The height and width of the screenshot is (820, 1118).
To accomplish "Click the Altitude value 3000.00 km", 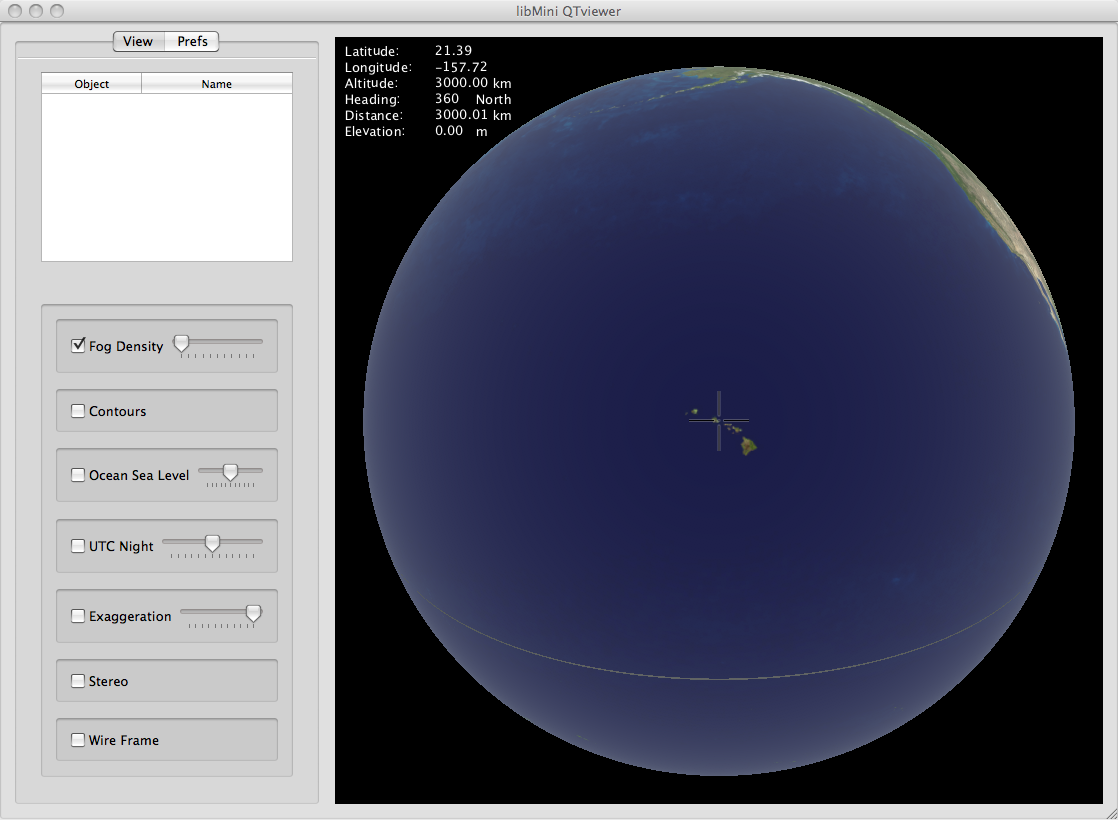I will pyautogui.click(x=473, y=83).
